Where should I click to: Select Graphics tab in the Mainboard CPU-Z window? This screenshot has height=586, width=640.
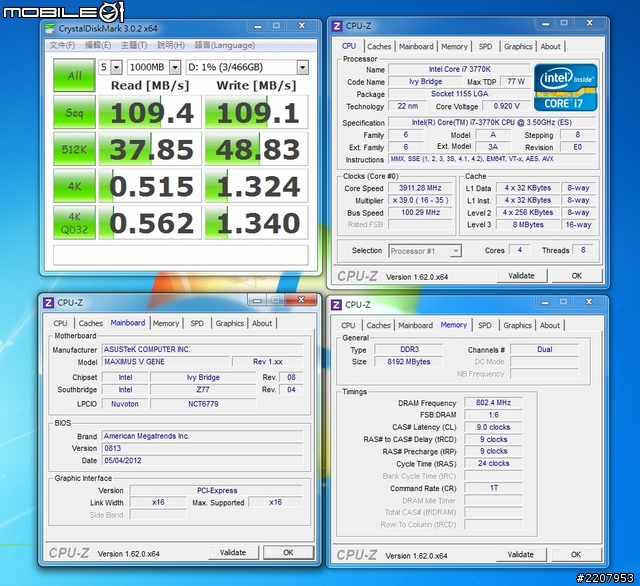click(230, 323)
